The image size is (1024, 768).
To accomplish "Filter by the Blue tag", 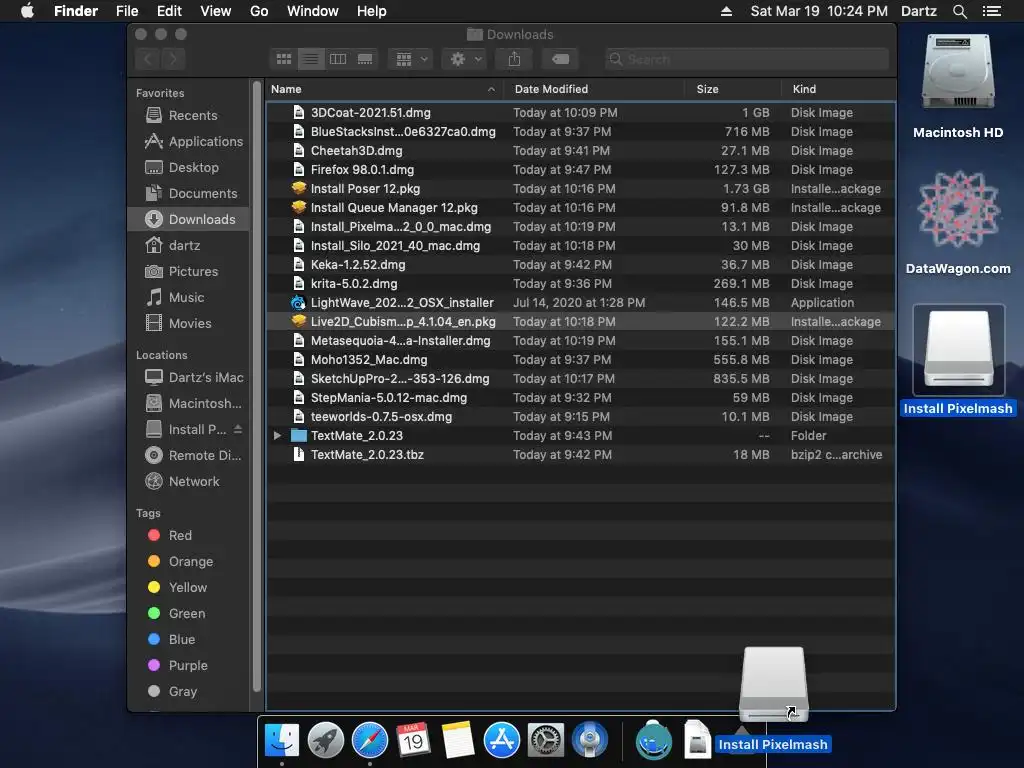I will [x=188, y=639].
